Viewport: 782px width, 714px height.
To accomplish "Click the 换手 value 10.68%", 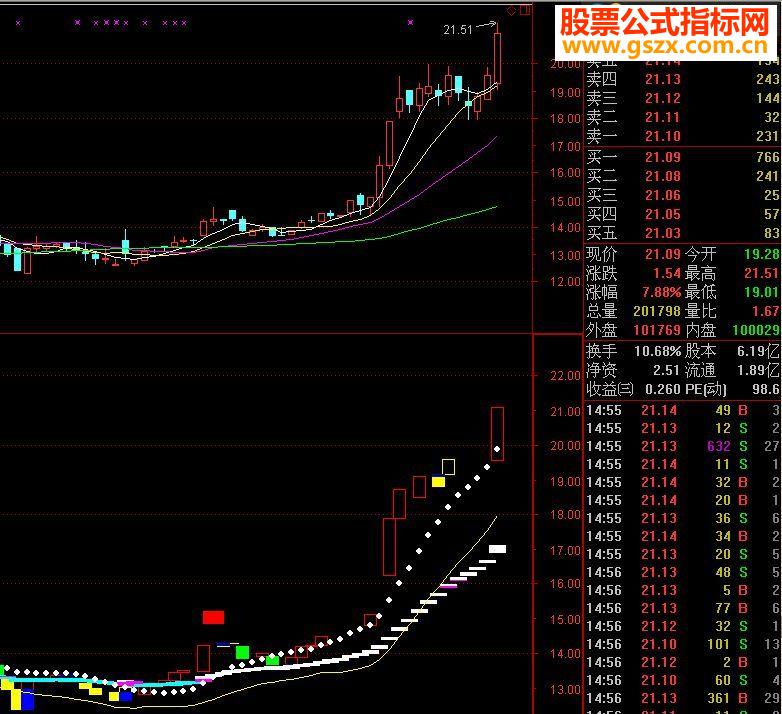I will (x=658, y=352).
